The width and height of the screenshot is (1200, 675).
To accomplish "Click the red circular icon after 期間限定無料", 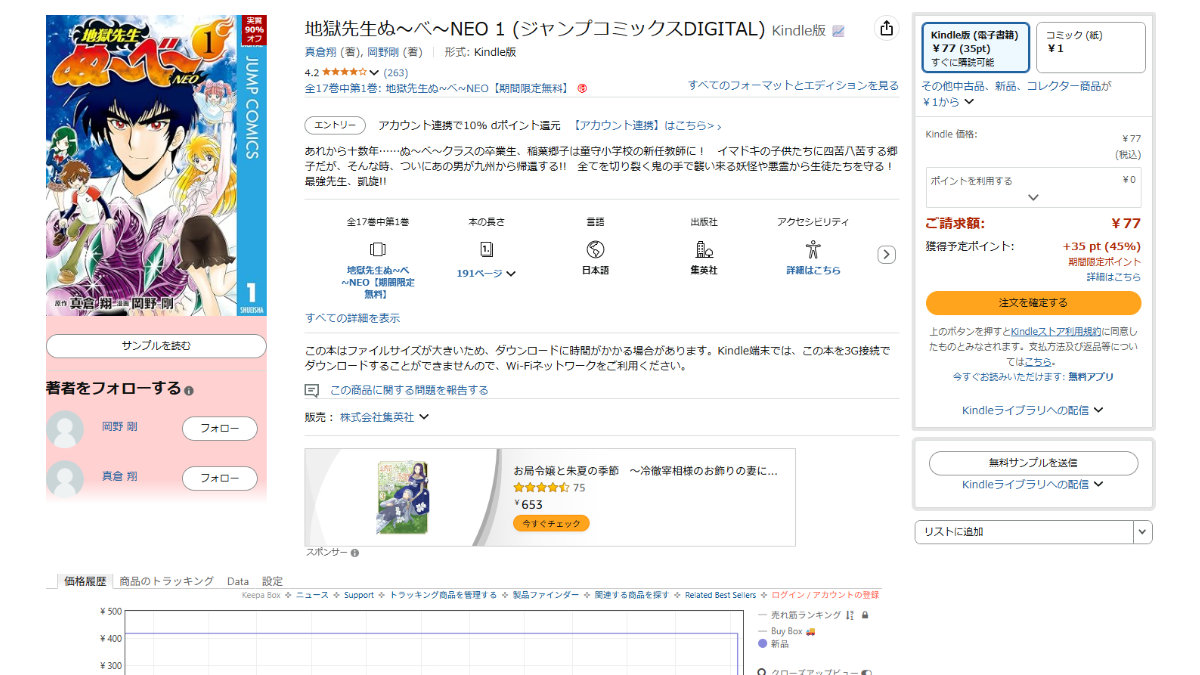I will click(581, 88).
